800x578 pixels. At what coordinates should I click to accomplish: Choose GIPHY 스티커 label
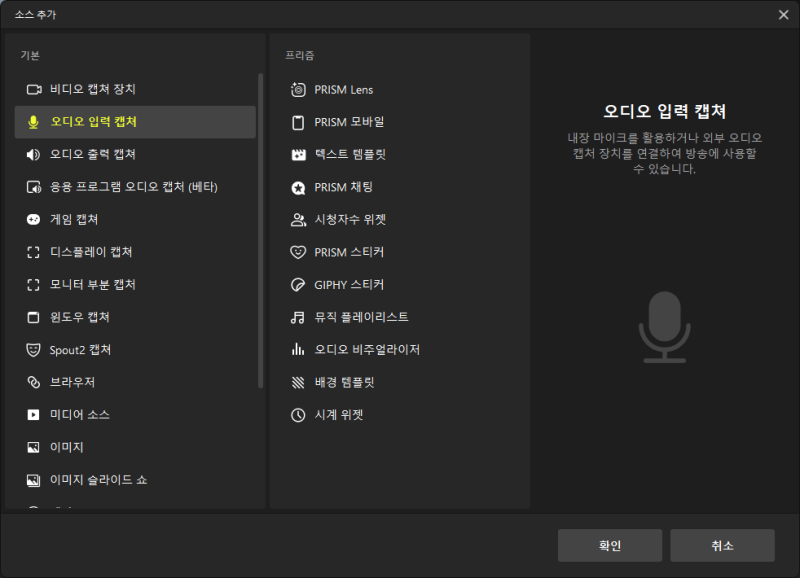click(349, 285)
